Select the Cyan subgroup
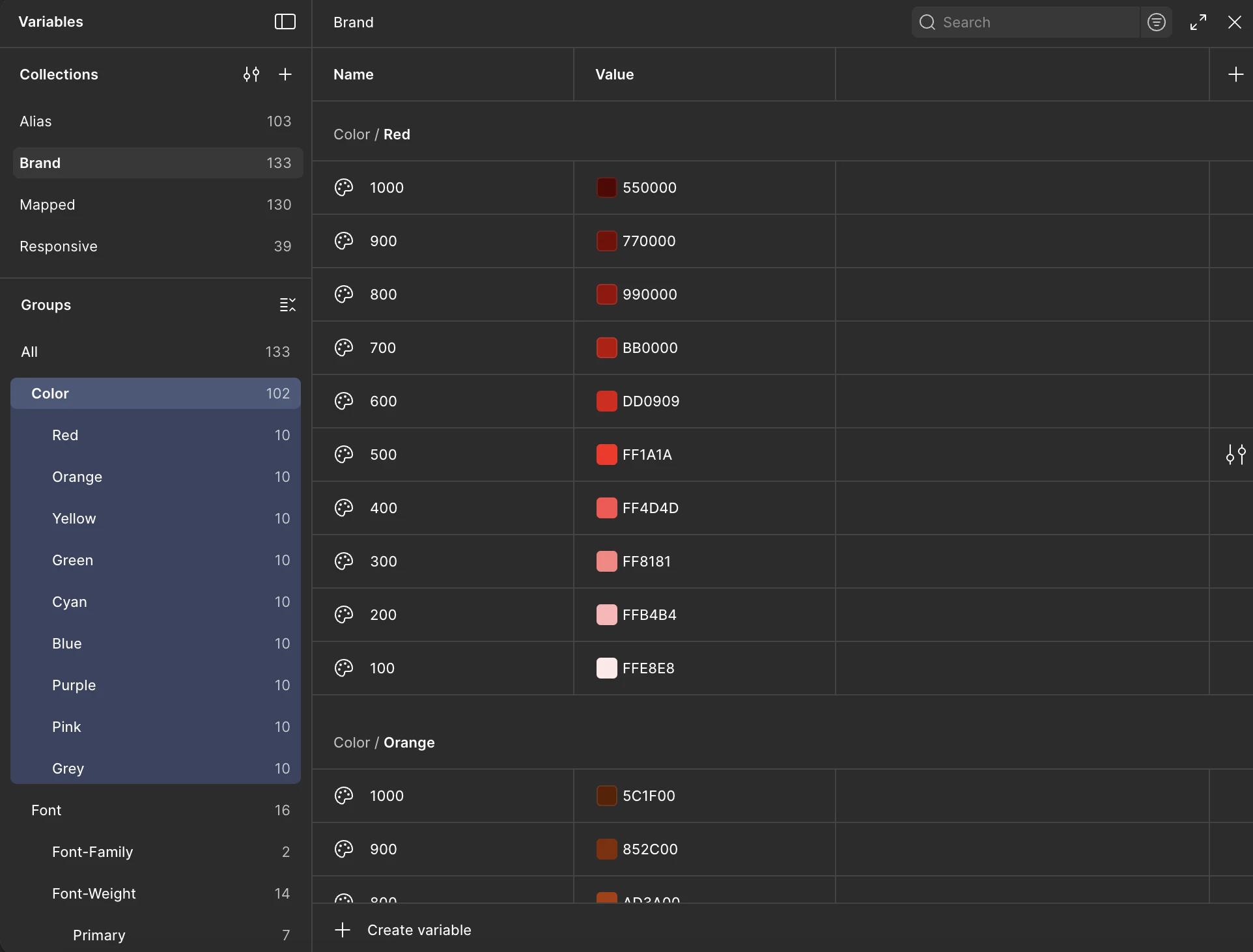Screen dimensions: 1253x952 click(156, 602)
